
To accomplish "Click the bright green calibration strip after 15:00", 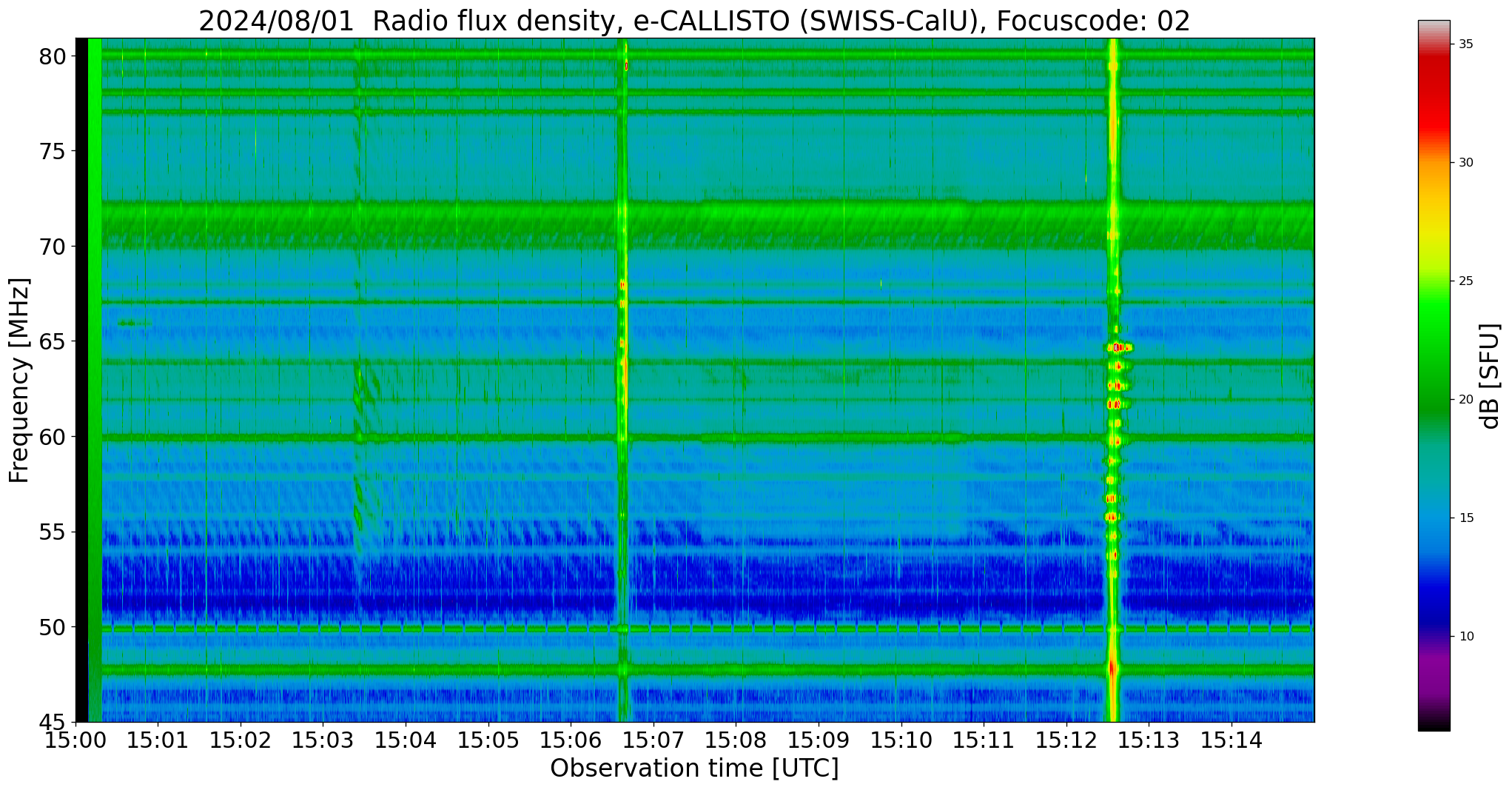I will click(x=95, y=380).
